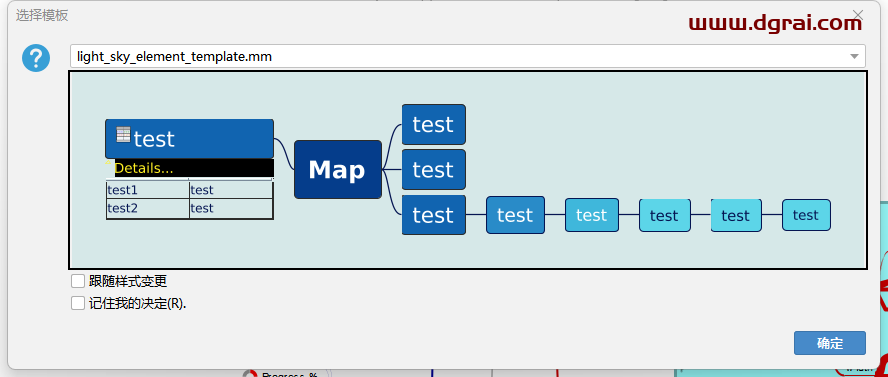Open the www.dgrai.com watermark link
Image resolution: width=888 pixels, height=377 pixels.
775,23
